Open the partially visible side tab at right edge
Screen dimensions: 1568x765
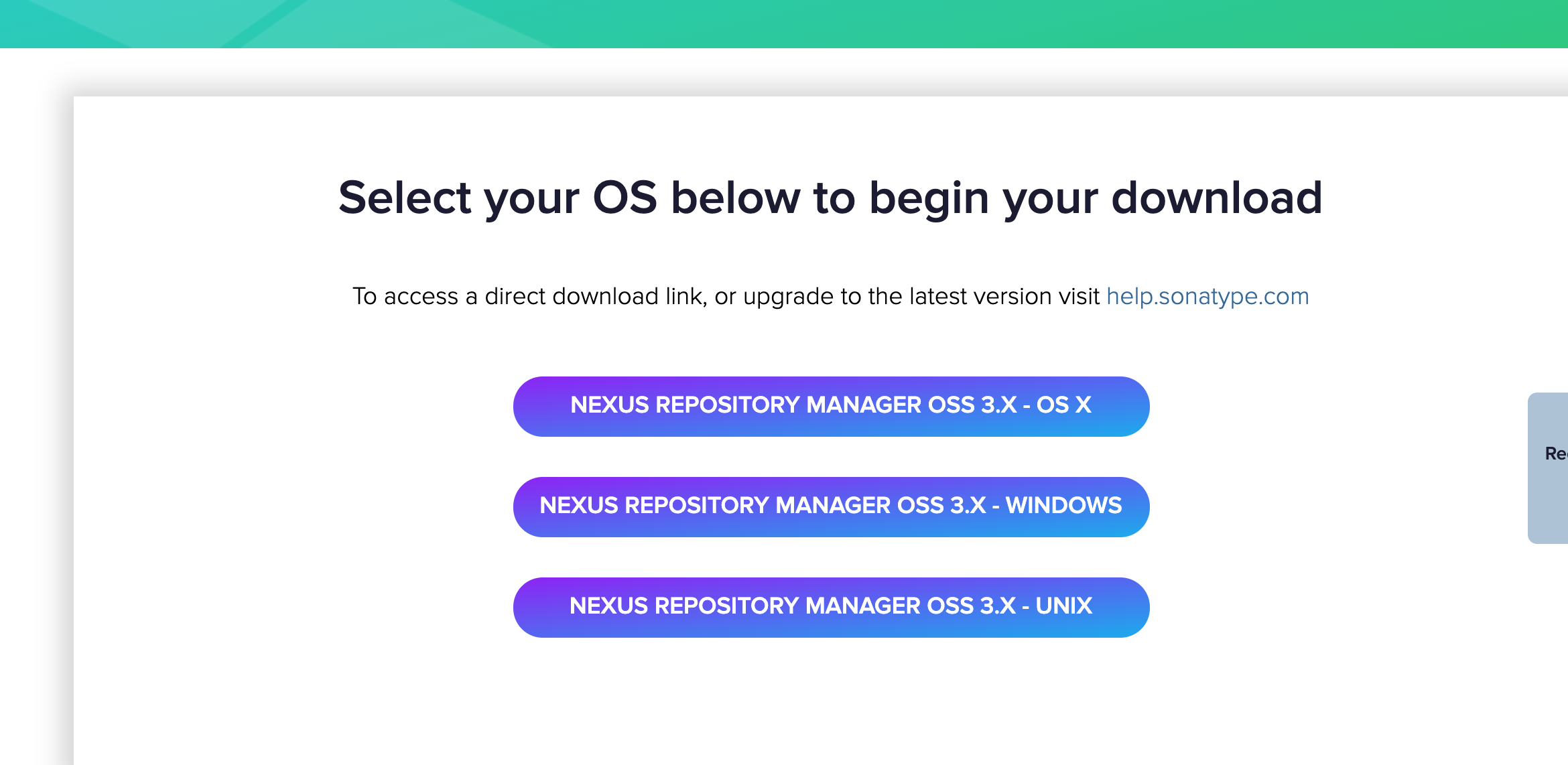(x=1551, y=468)
